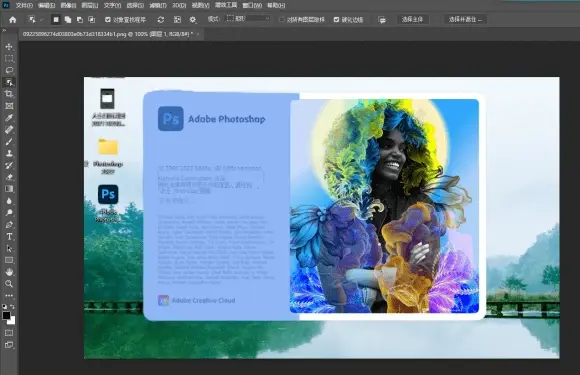Select the Spot Healing Brush tool
The width and height of the screenshot is (580, 375).
9,129
